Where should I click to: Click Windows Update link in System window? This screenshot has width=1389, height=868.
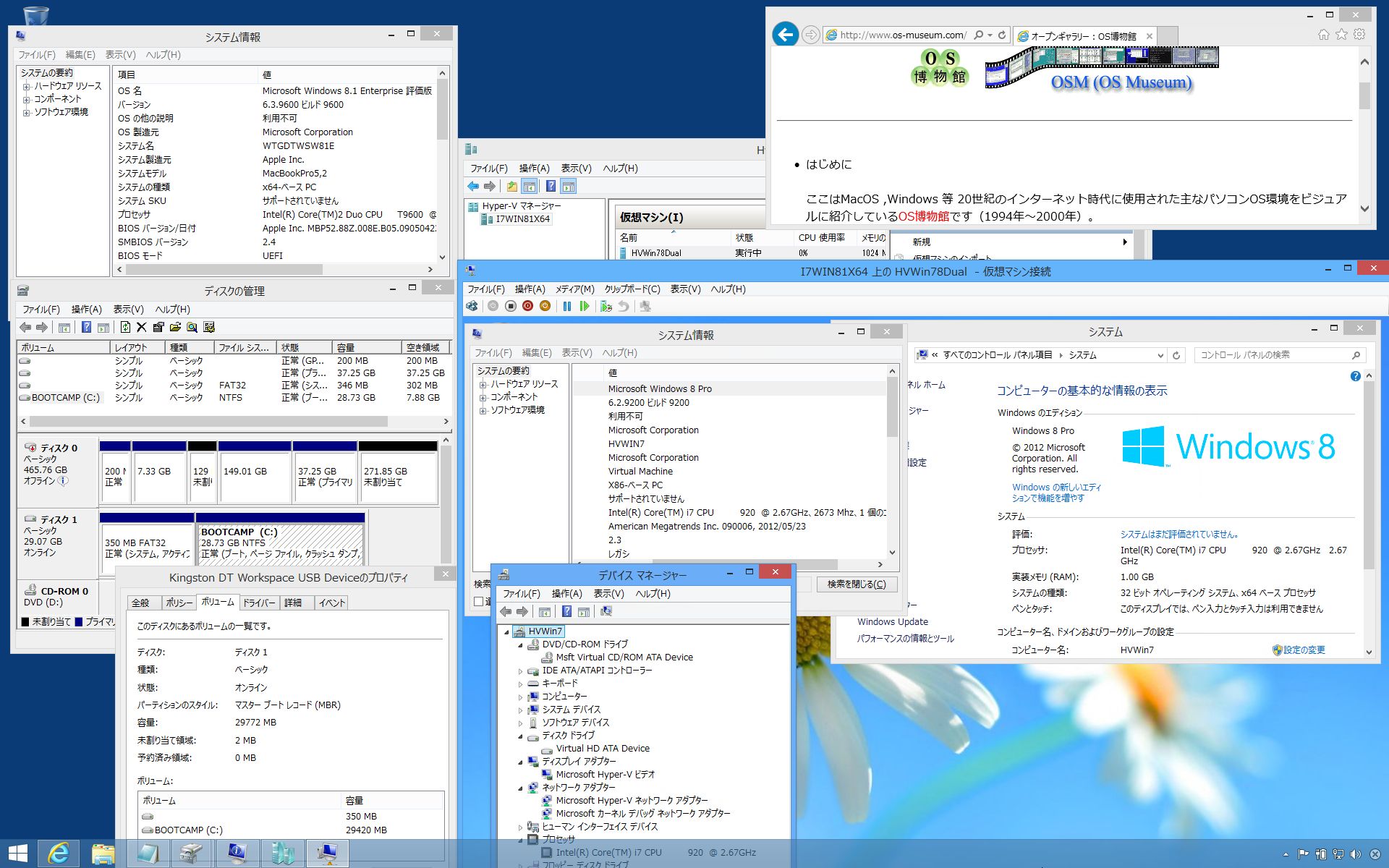point(893,622)
